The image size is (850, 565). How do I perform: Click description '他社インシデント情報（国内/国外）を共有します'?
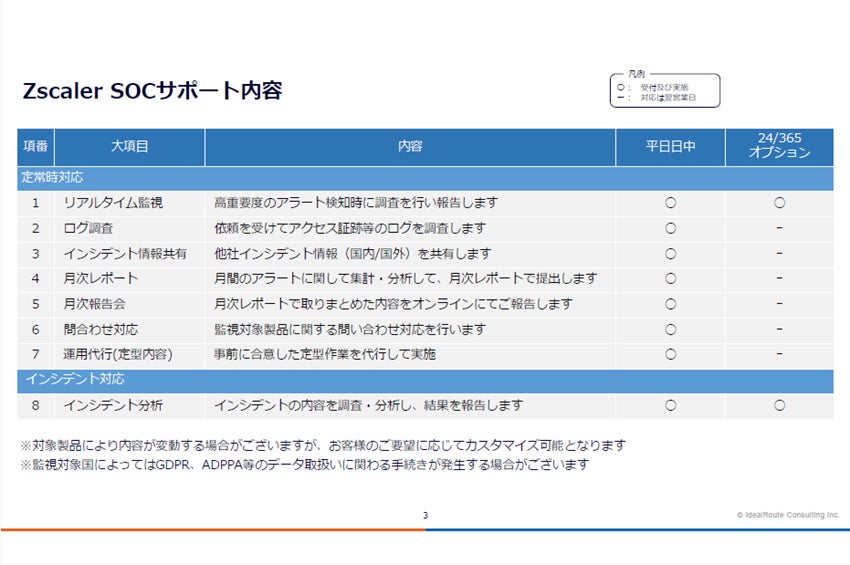353,254
